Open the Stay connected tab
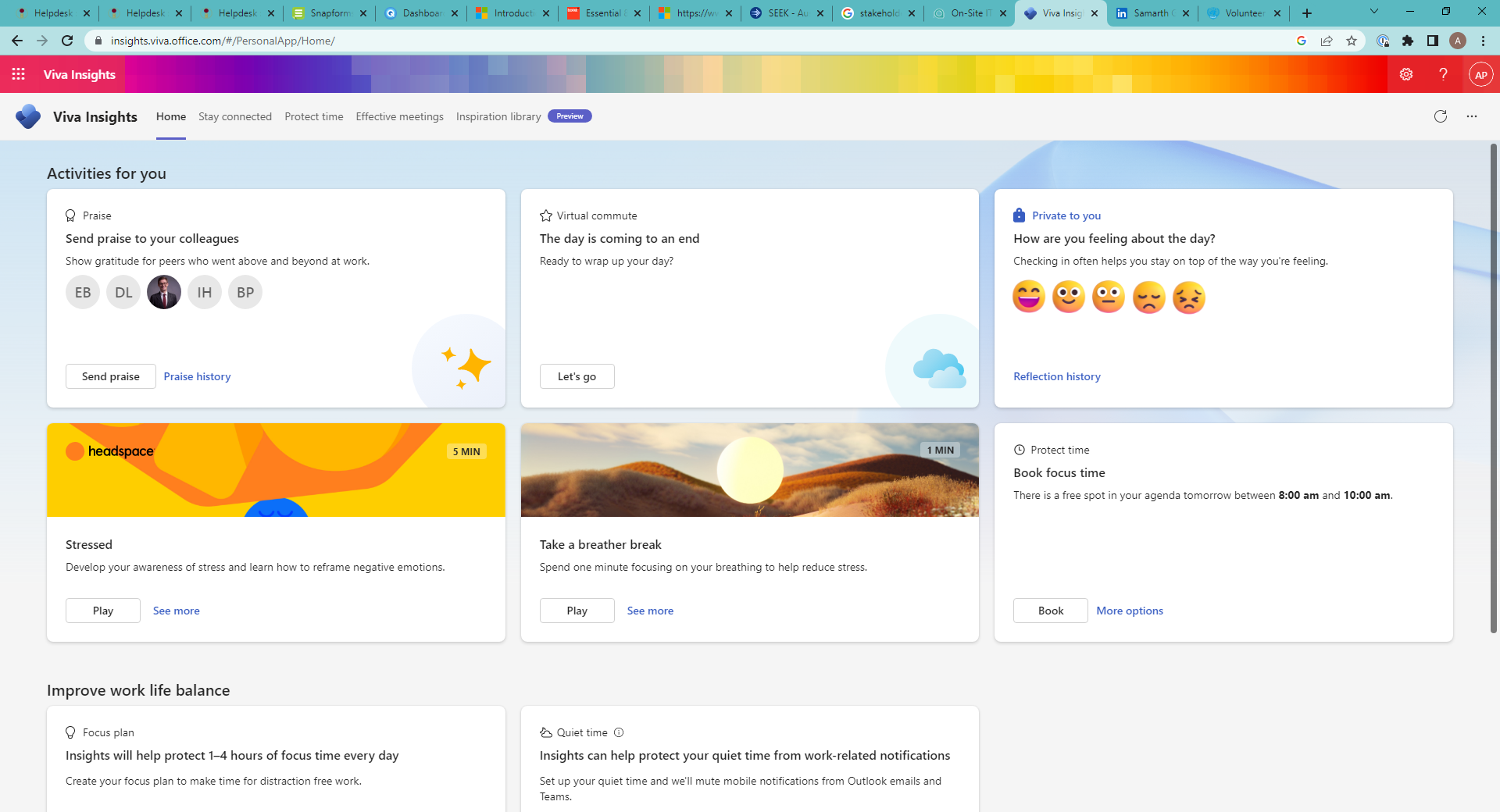1500x812 pixels. (x=235, y=116)
